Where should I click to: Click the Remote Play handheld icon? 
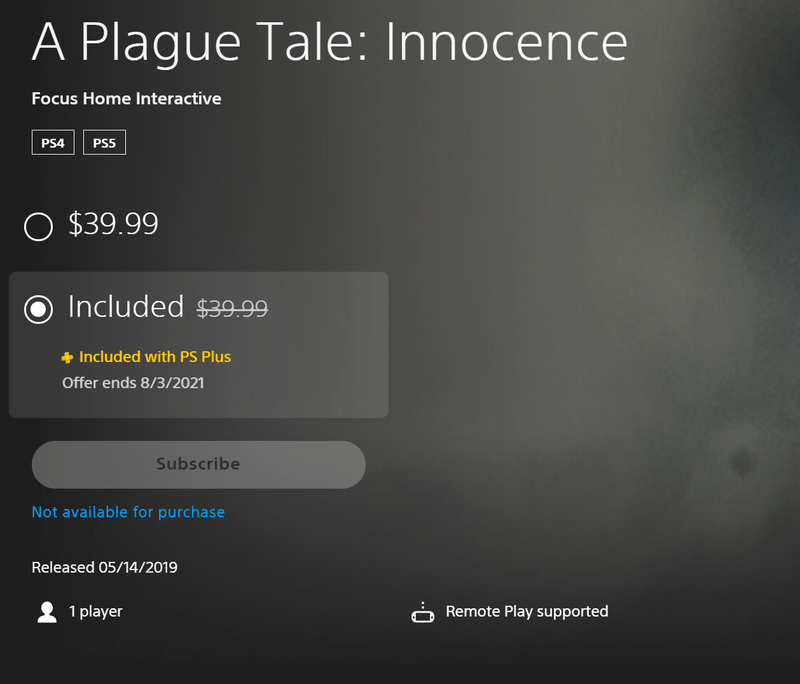(423, 613)
